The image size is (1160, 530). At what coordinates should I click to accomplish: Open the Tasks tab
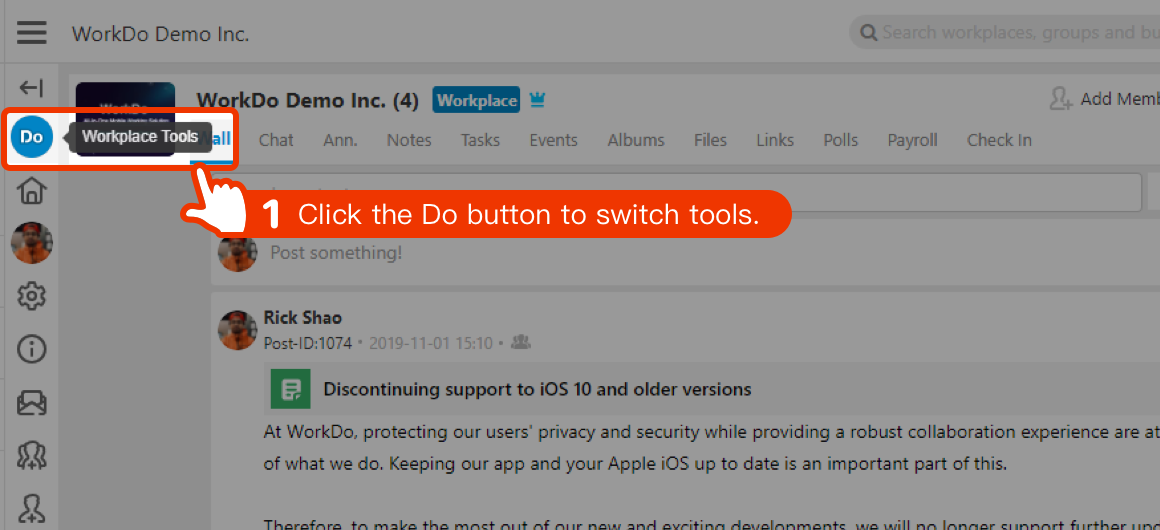point(480,140)
